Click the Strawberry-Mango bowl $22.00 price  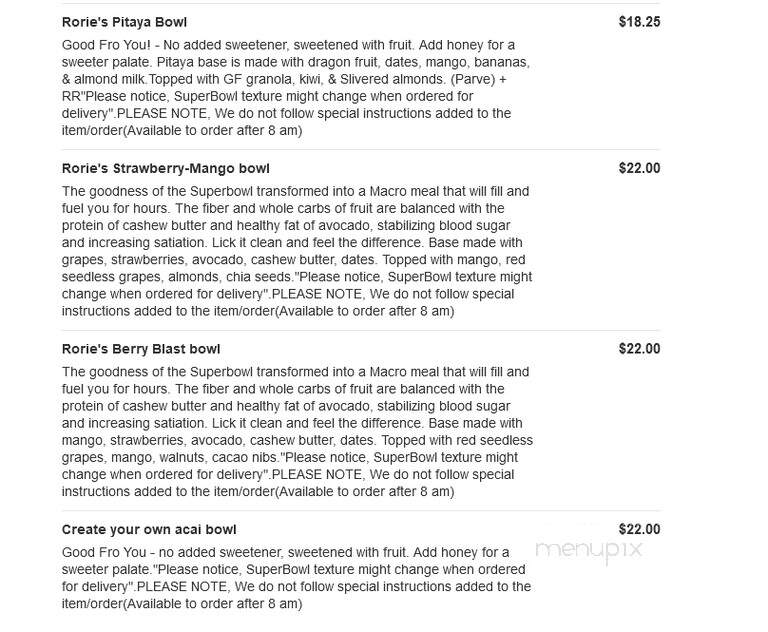click(x=639, y=168)
